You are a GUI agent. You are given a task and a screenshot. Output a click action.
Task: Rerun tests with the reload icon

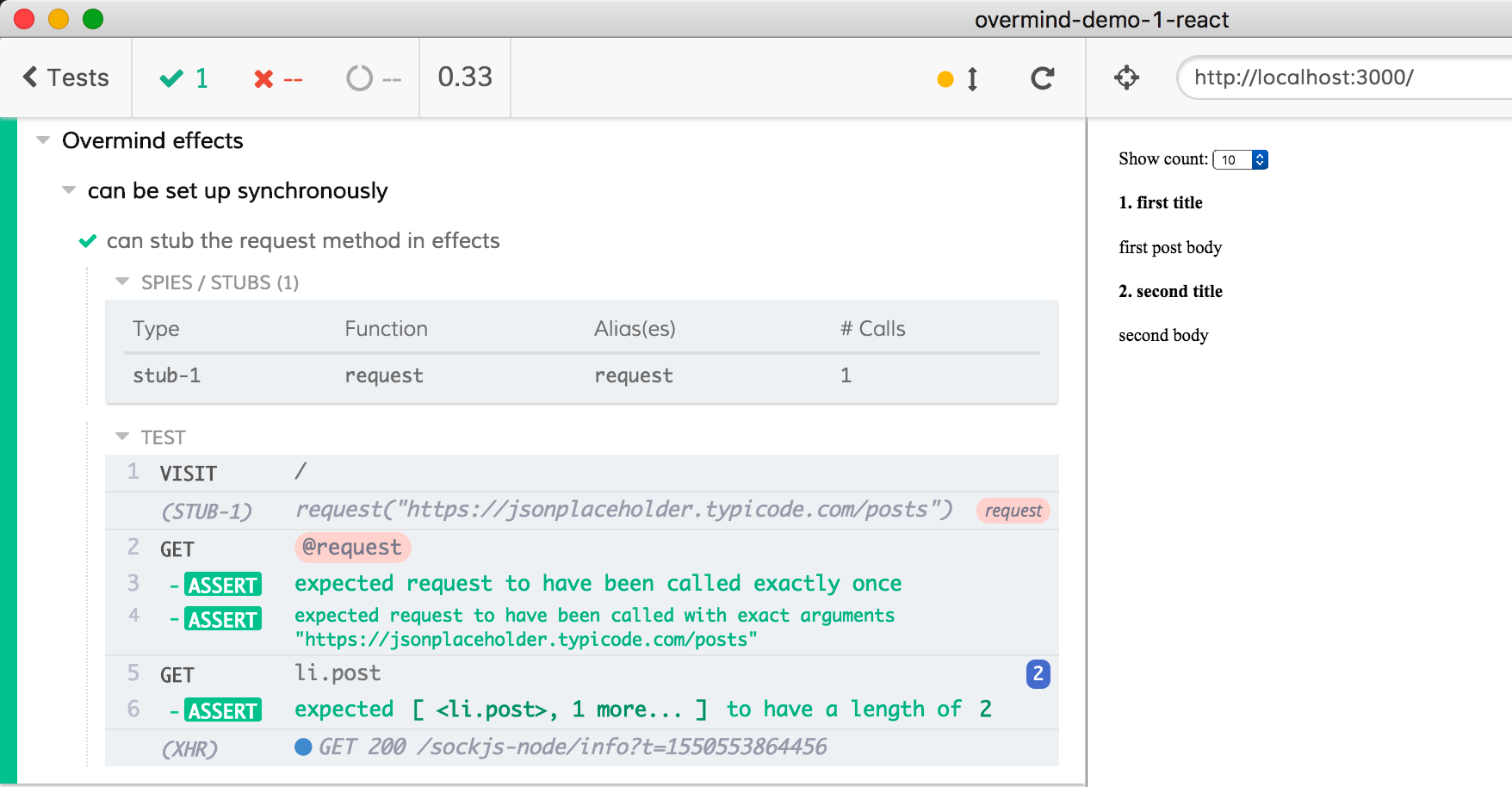1043,78
